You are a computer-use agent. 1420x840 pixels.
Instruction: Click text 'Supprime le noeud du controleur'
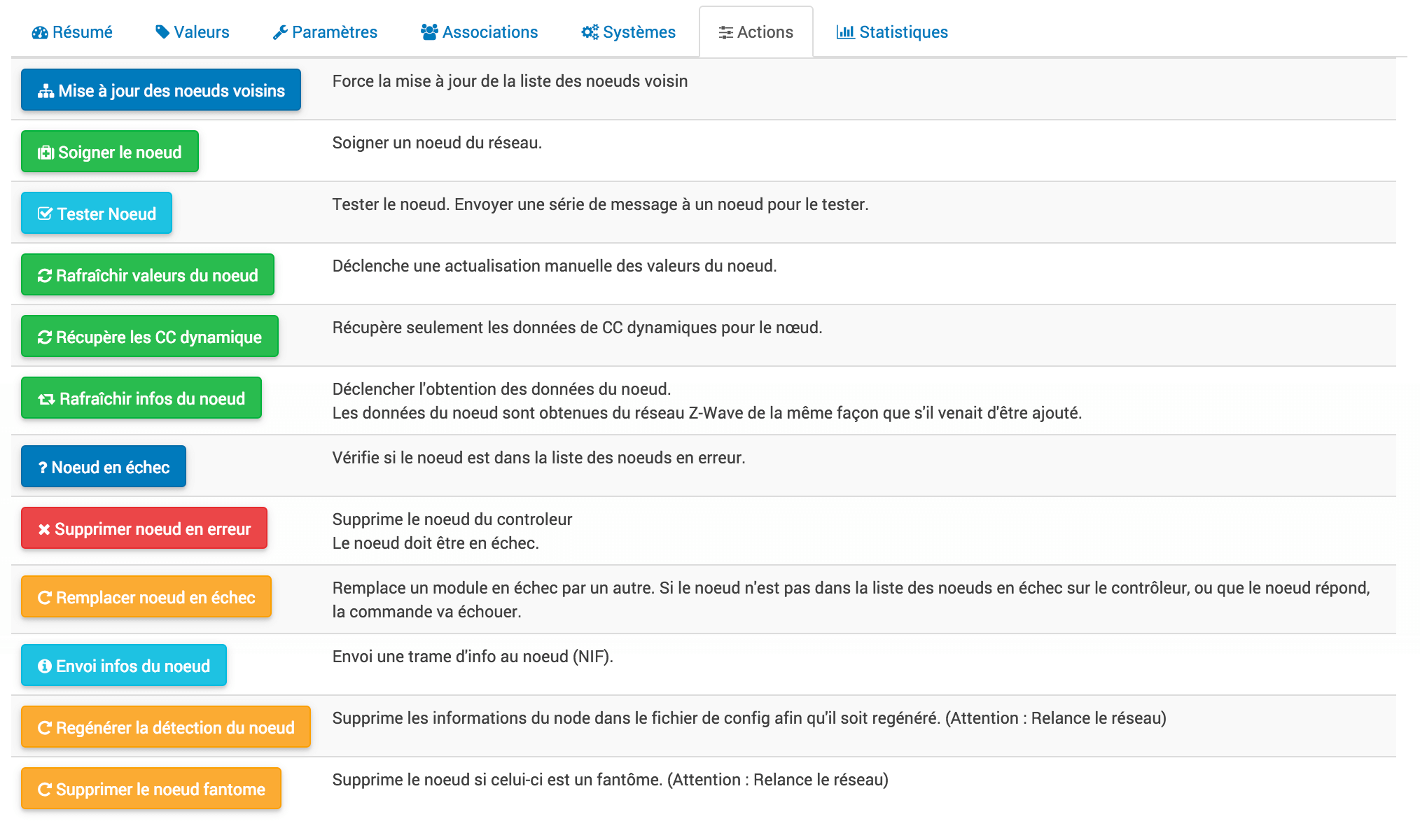[452, 519]
